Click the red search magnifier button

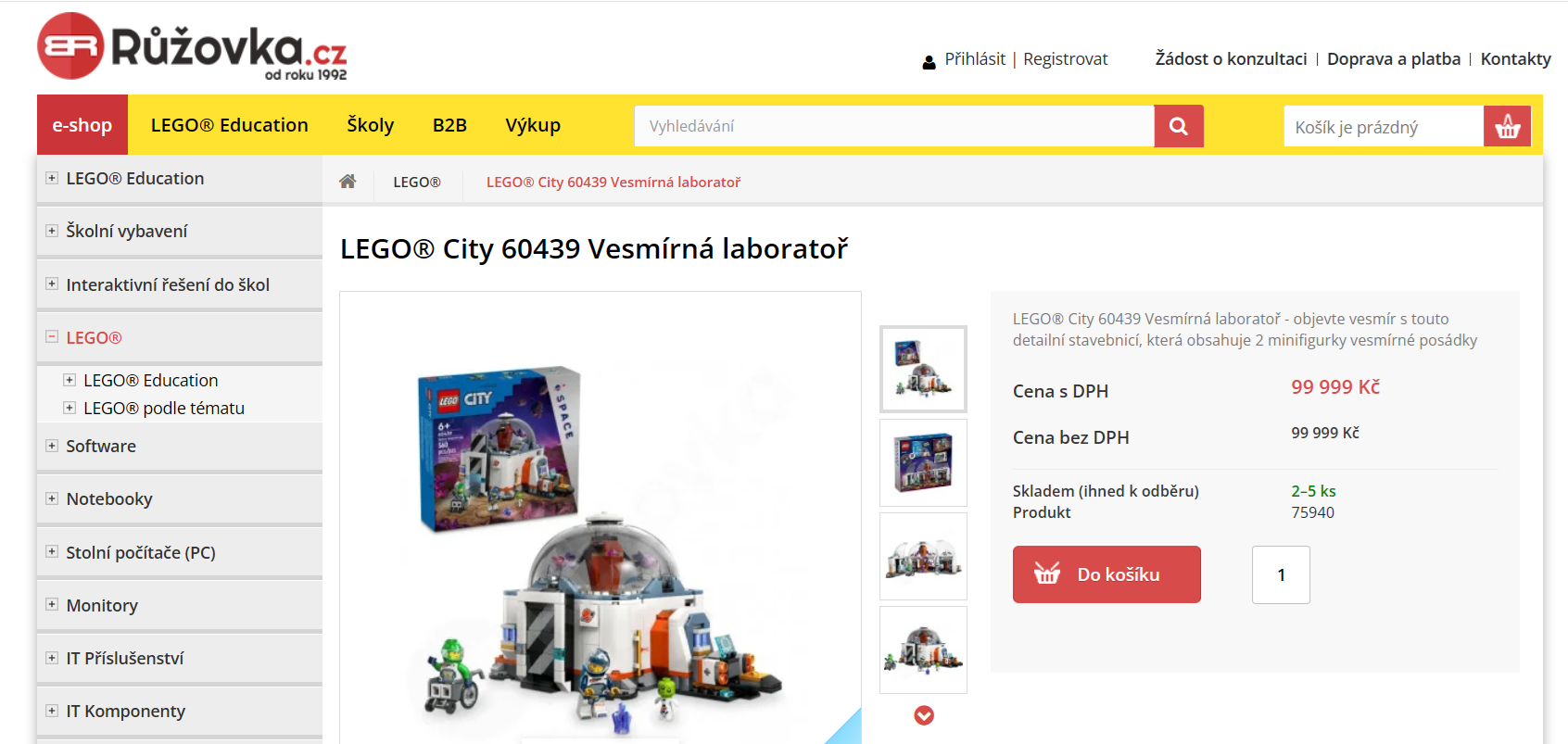1179,126
